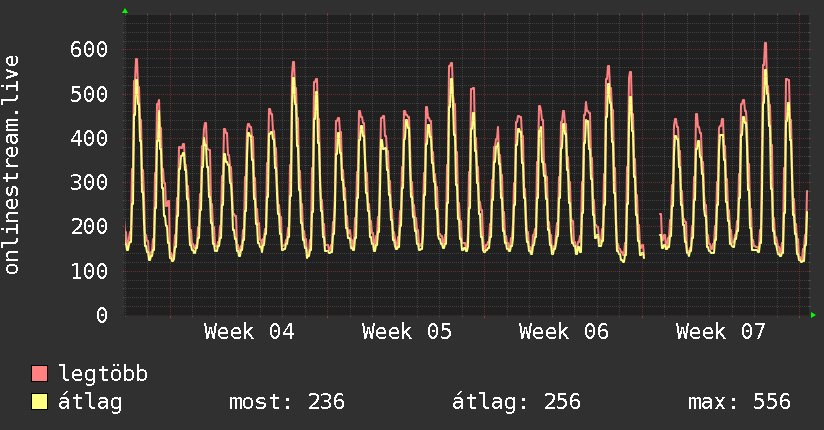Screen dimensions: 824x430
Task: Click the 0 label on the Y axis
Action: click(101, 316)
